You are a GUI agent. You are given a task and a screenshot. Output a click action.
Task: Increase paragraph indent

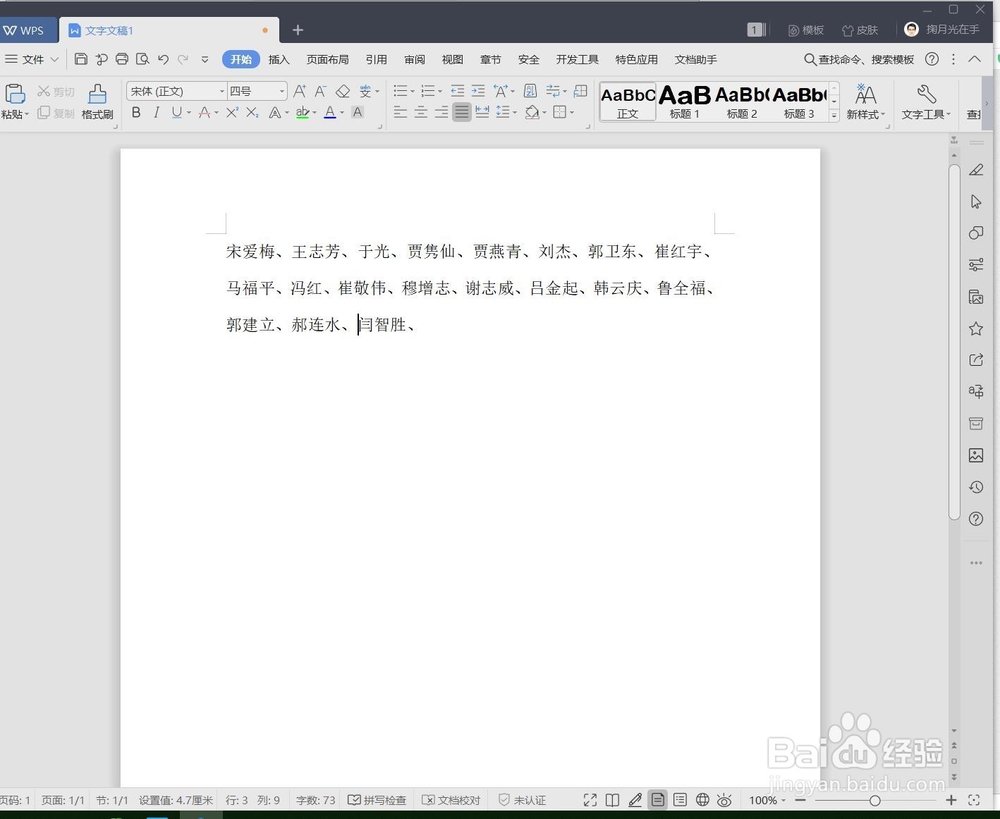coord(478,91)
